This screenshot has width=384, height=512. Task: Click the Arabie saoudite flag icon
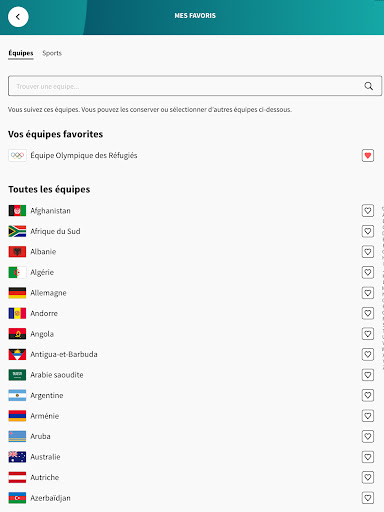(17, 375)
